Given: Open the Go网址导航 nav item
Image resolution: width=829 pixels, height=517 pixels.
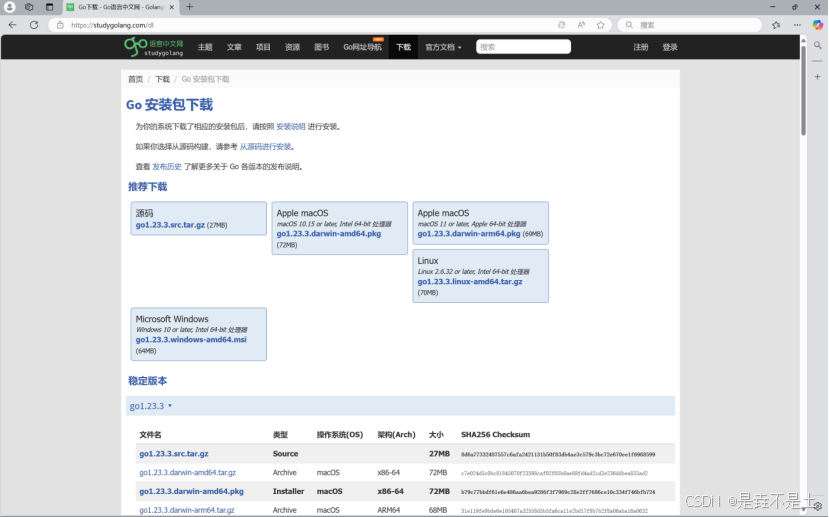Looking at the screenshot, I should [362, 47].
